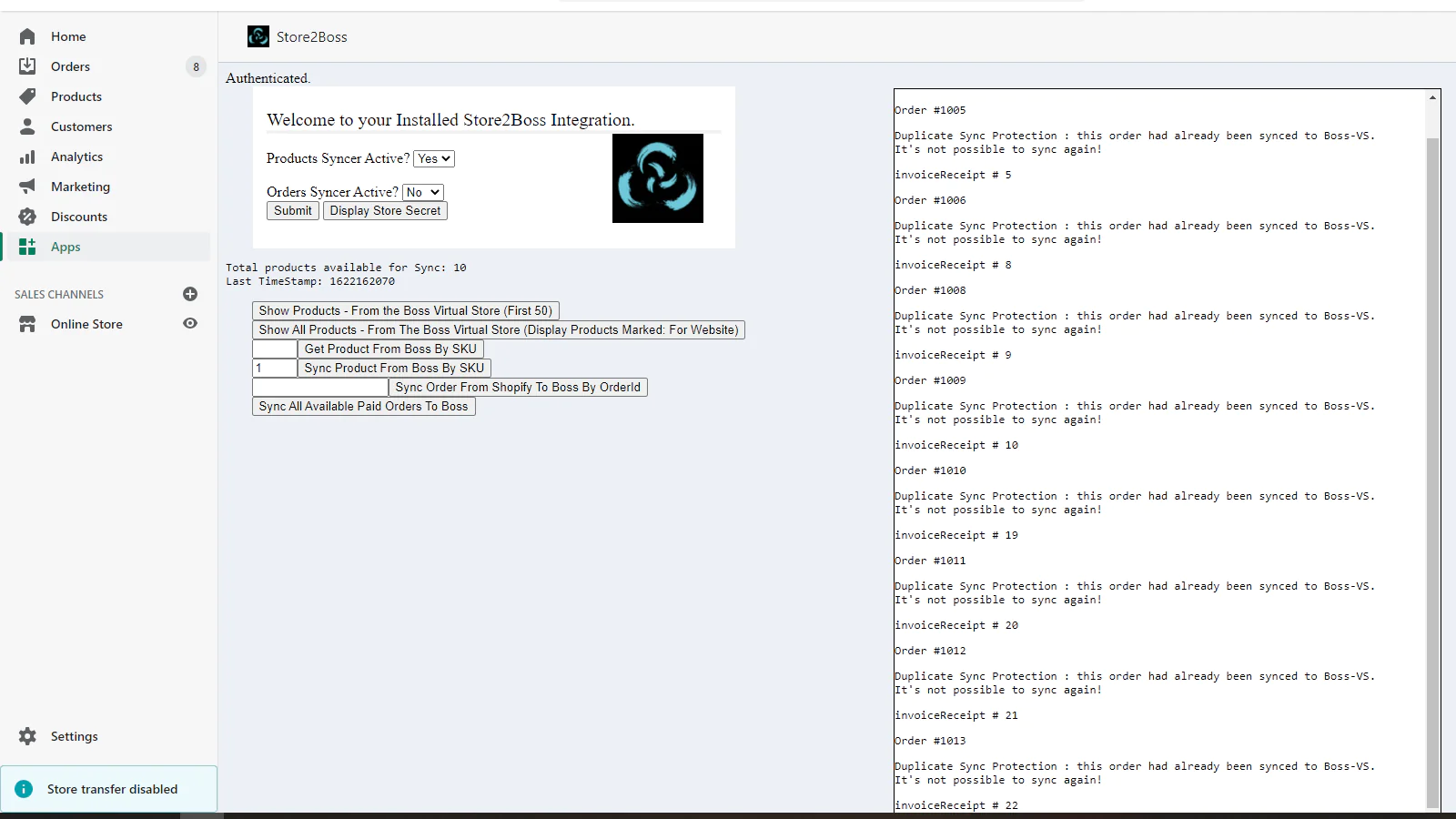Sync All Available Paid Orders To Boss
Image resolution: width=1456 pixels, height=819 pixels.
364,406
